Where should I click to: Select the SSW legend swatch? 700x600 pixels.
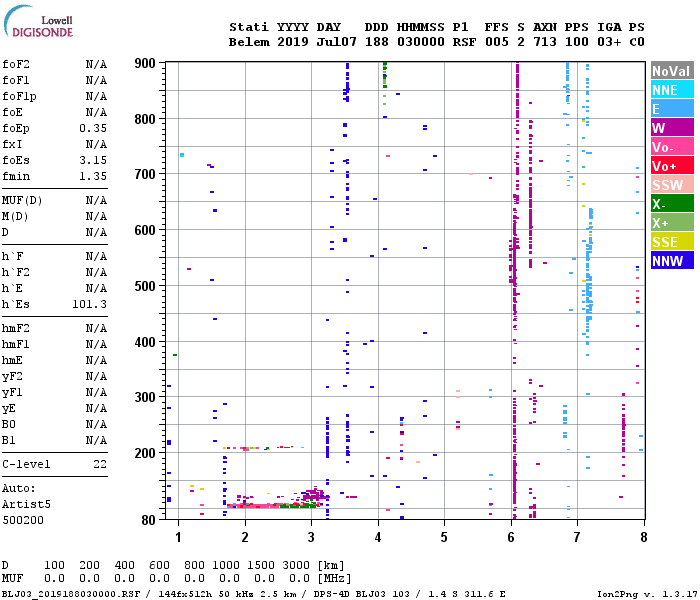tap(672, 185)
